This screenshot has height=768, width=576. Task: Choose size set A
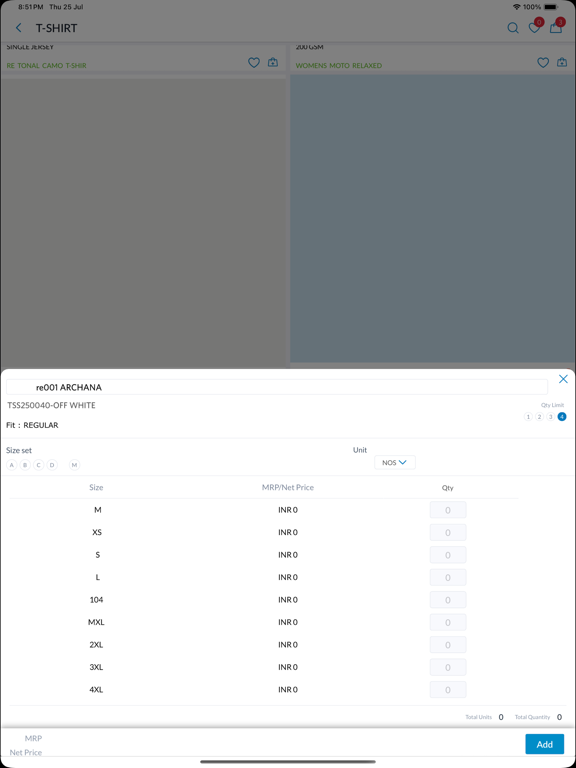click(x=12, y=465)
